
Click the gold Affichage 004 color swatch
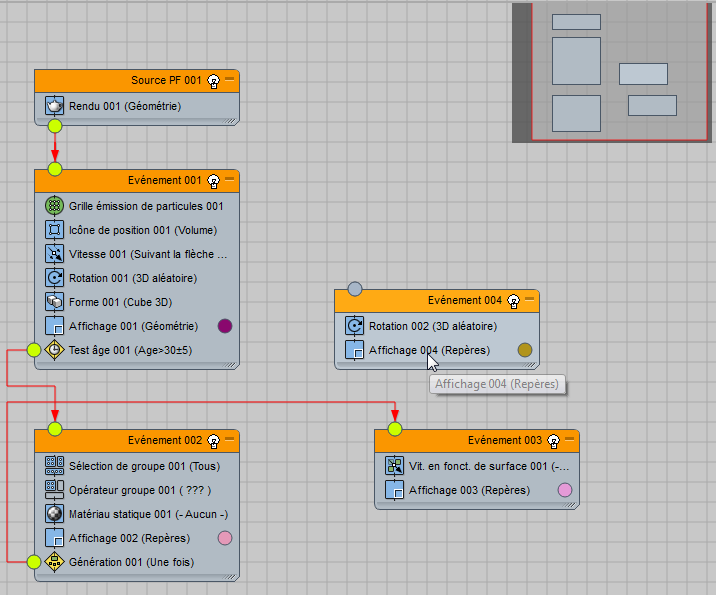tap(525, 350)
